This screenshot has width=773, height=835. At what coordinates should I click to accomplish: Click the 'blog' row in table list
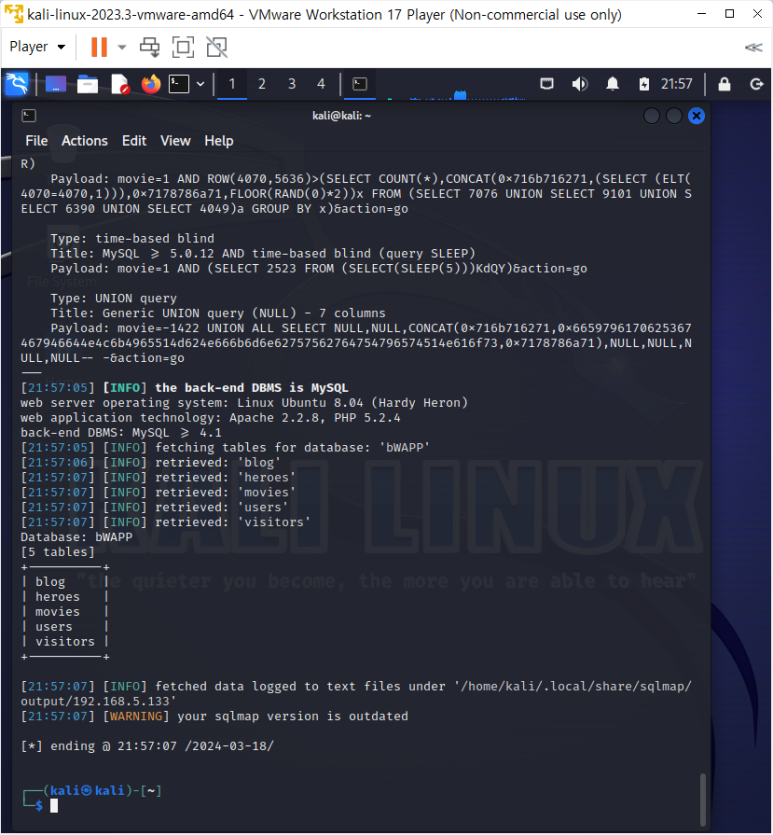tap(50, 582)
